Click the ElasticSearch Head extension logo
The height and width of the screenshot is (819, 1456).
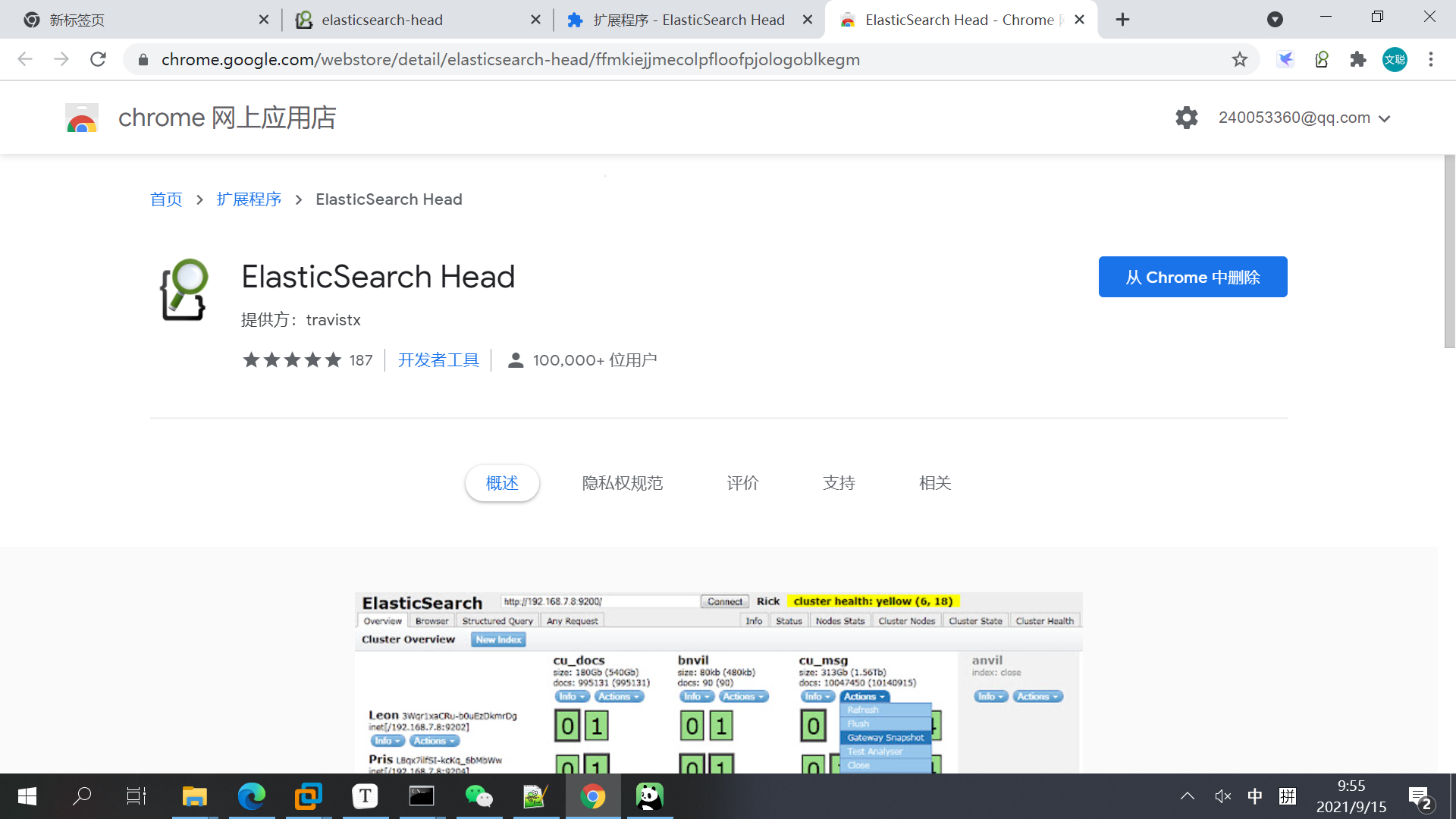click(x=184, y=290)
